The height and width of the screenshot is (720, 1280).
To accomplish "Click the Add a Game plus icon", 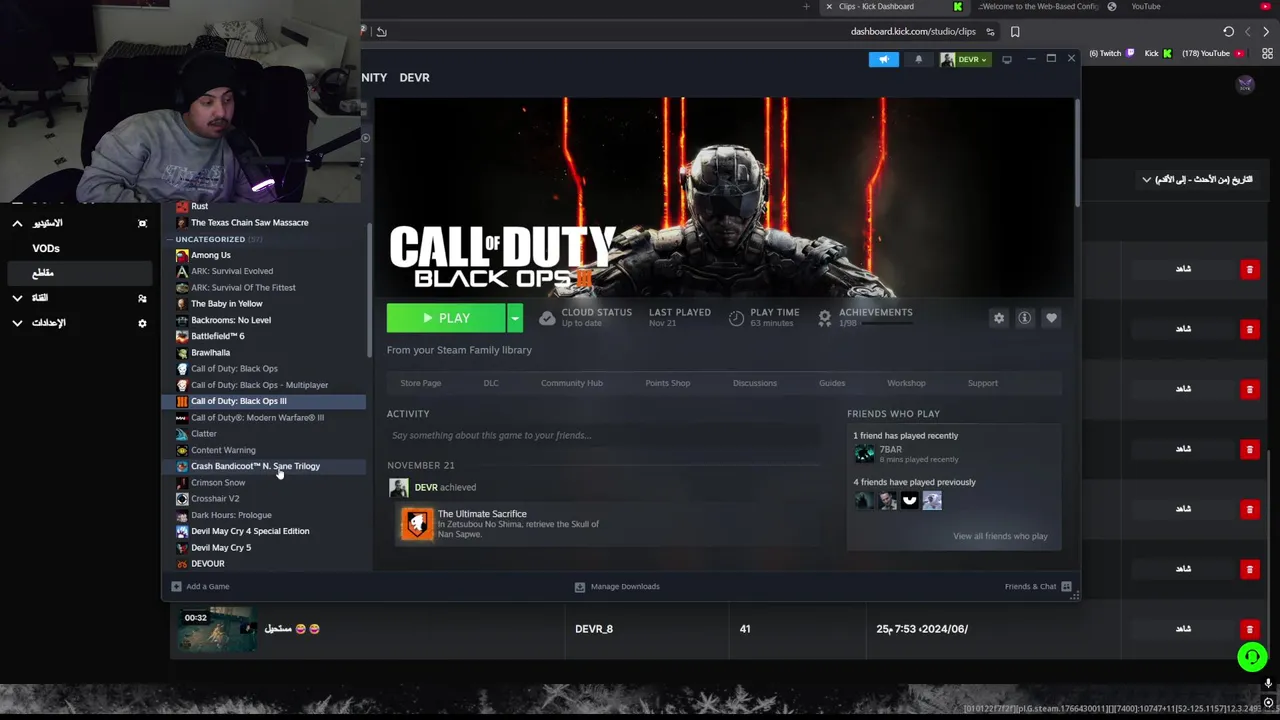I will [176, 587].
